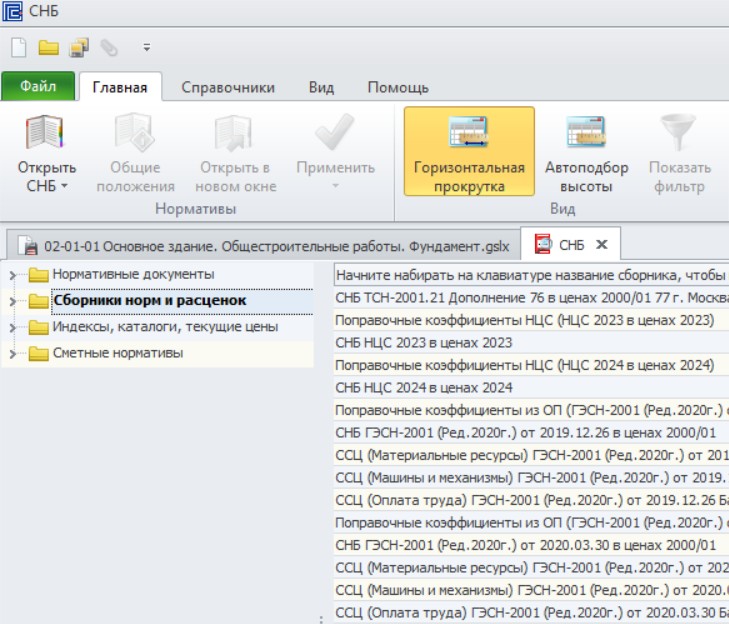Expand the Сметные нормативы tree node
This screenshot has width=729, height=624.
tap(13, 354)
